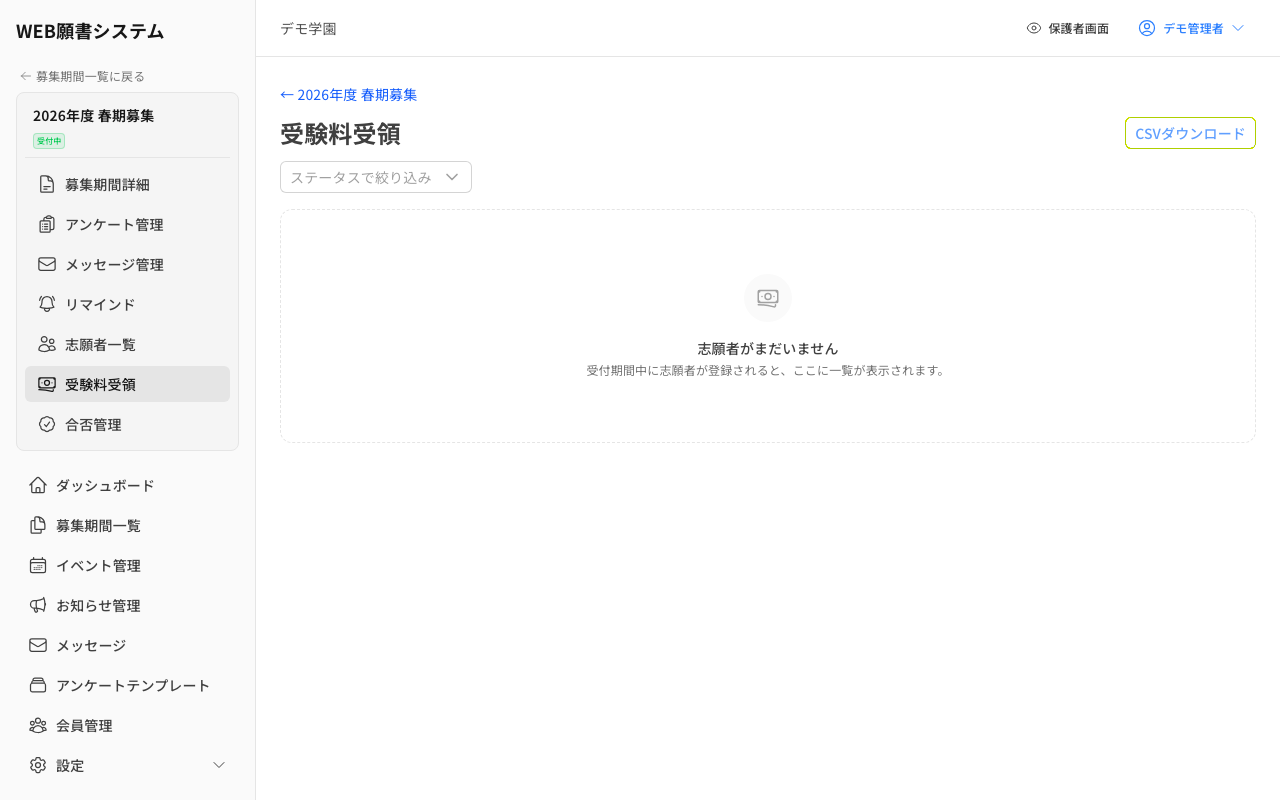Click the stack icon beside アンケートテンプレート
The height and width of the screenshot is (800, 1280).
pyautogui.click(x=38, y=685)
